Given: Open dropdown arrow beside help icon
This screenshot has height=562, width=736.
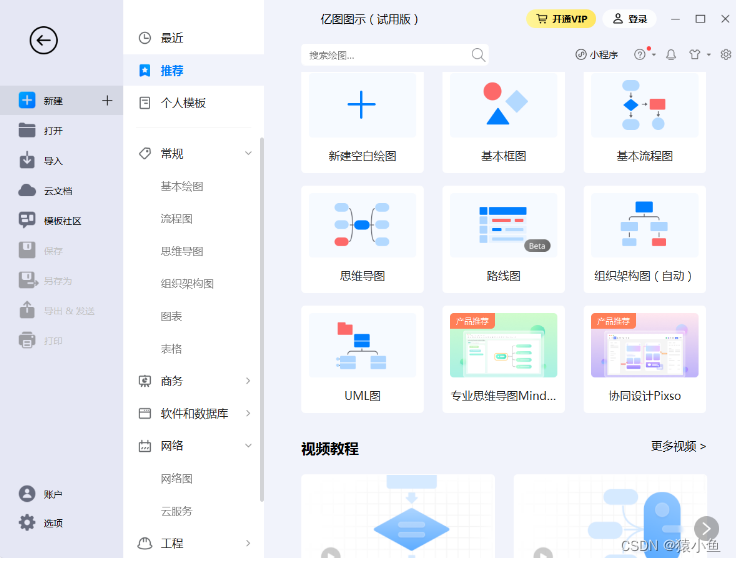Looking at the screenshot, I should 654,55.
